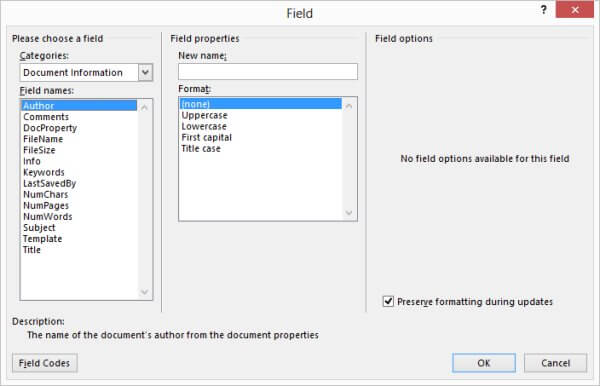The width and height of the screenshot is (600, 386).
Task: Click the help question mark icon
Action: point(543,10)
